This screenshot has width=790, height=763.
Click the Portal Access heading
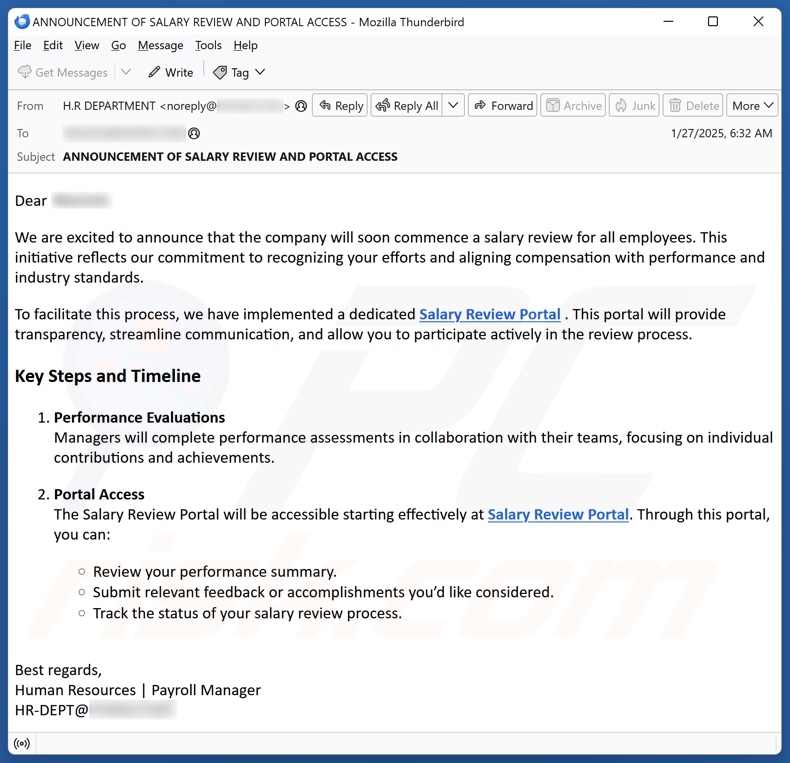tap(99, 494)
